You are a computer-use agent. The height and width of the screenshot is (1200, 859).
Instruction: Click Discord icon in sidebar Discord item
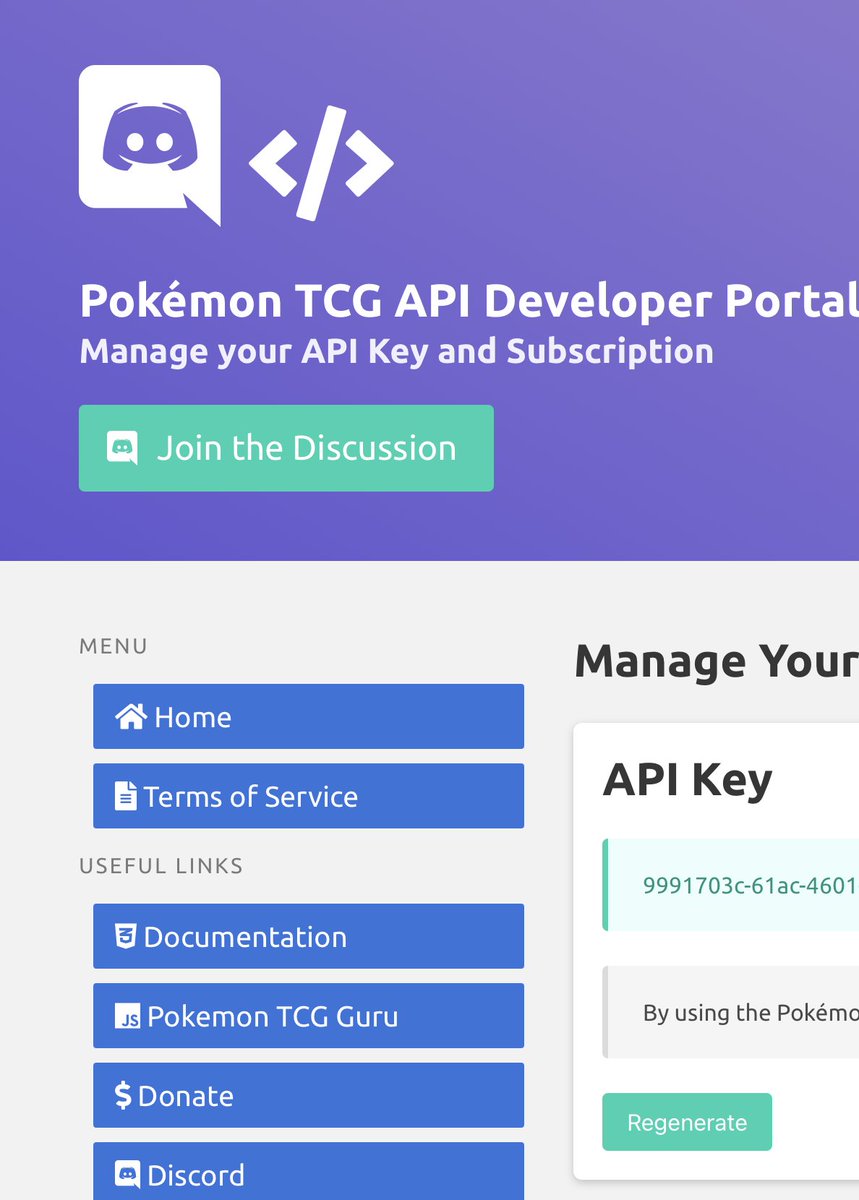(x=128, y=1175)
